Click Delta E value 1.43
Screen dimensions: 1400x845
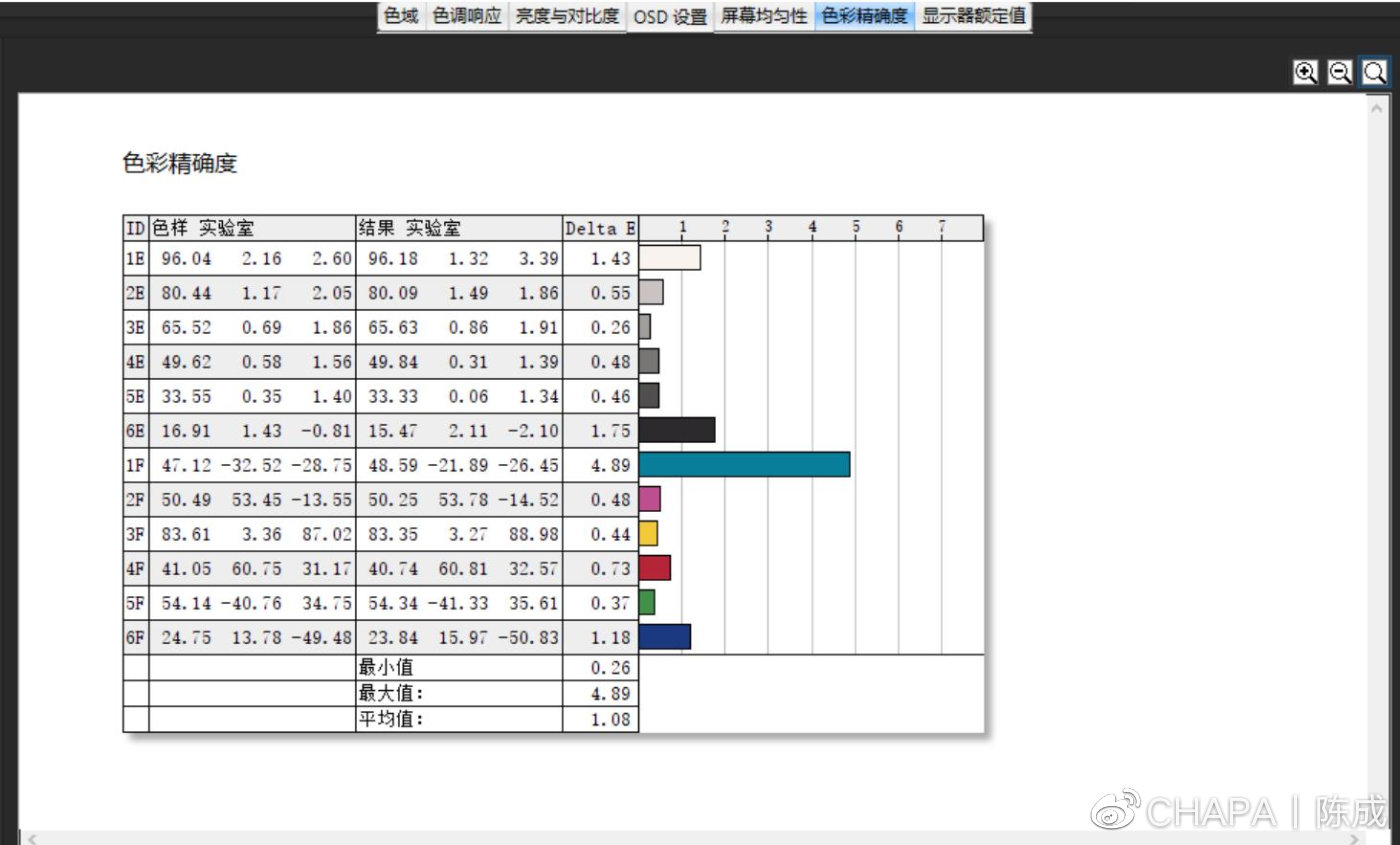[611, 259]
